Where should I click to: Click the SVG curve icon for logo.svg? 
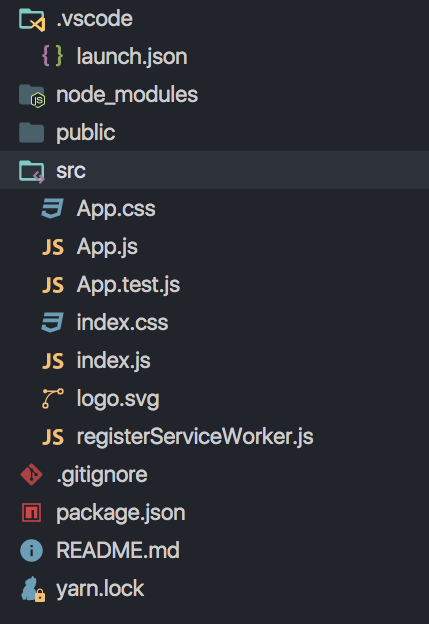click(x=53, y=399)
